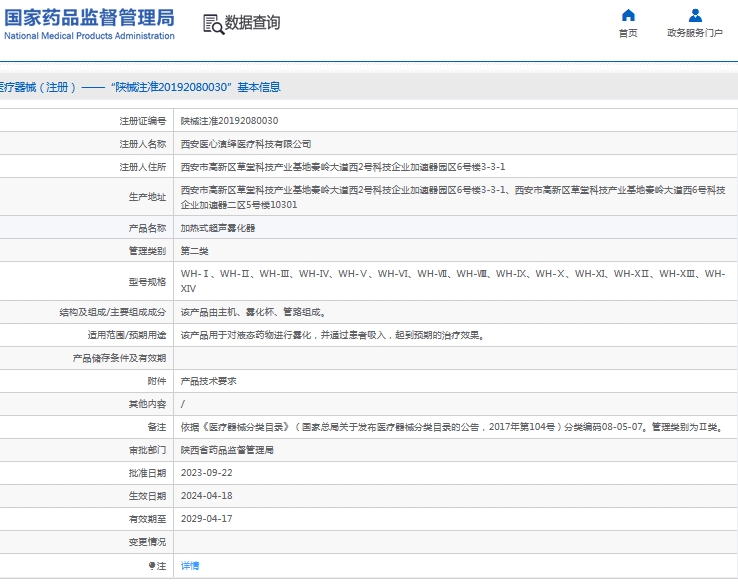Select management class value 第二类

point(194,251)
